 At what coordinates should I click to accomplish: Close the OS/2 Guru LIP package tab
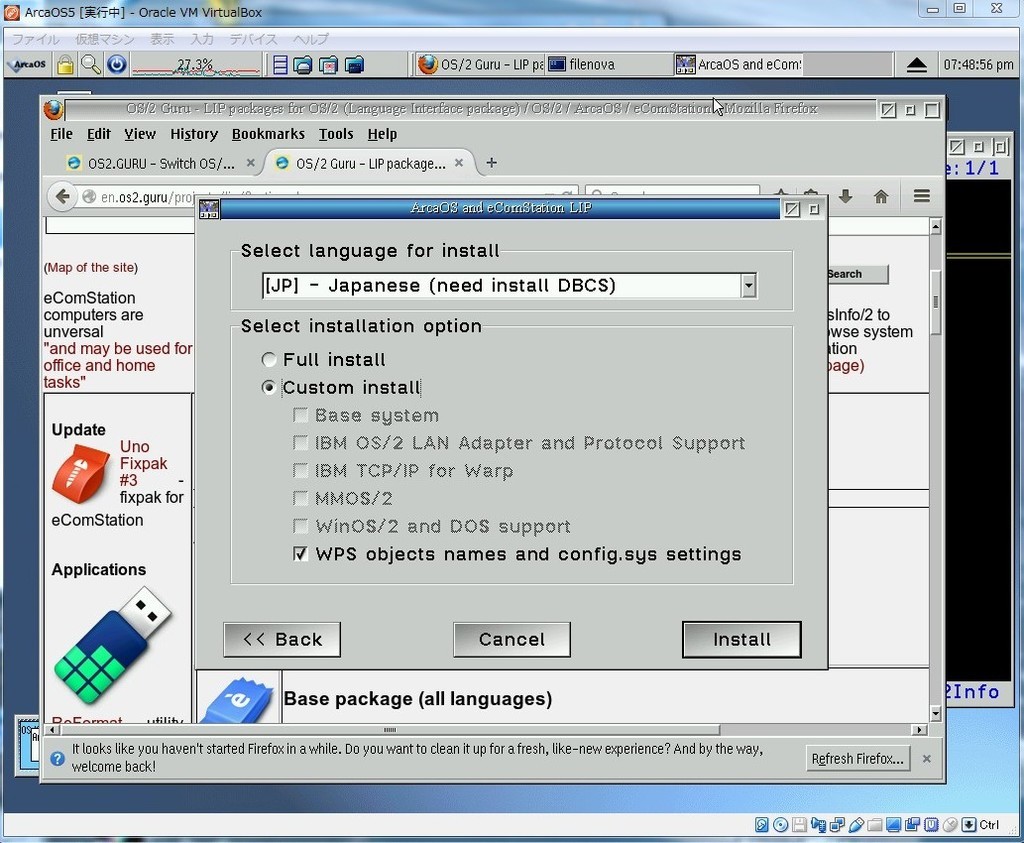(x=459, y=163)
